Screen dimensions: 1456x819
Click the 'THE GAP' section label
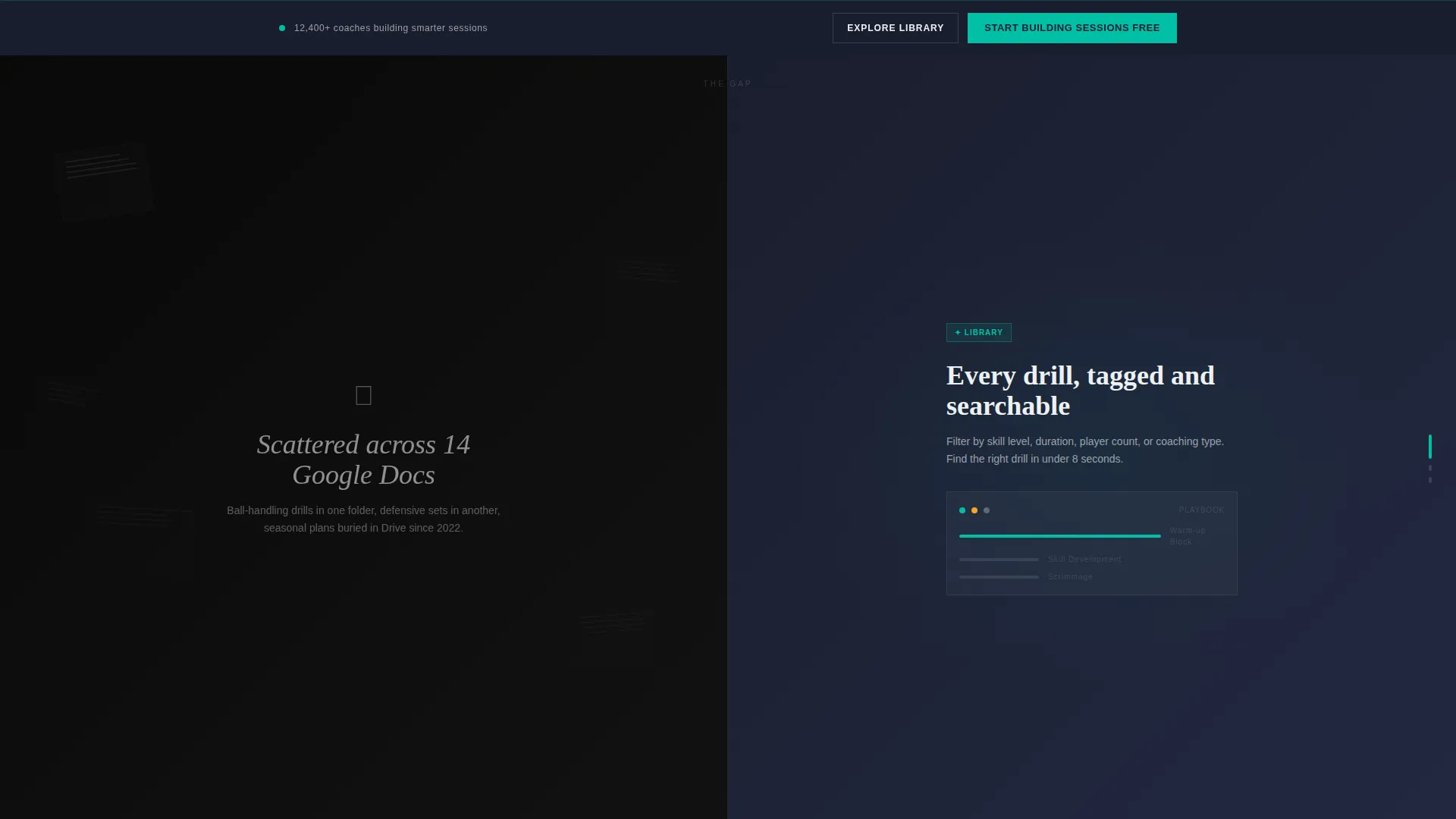(727, 83)
